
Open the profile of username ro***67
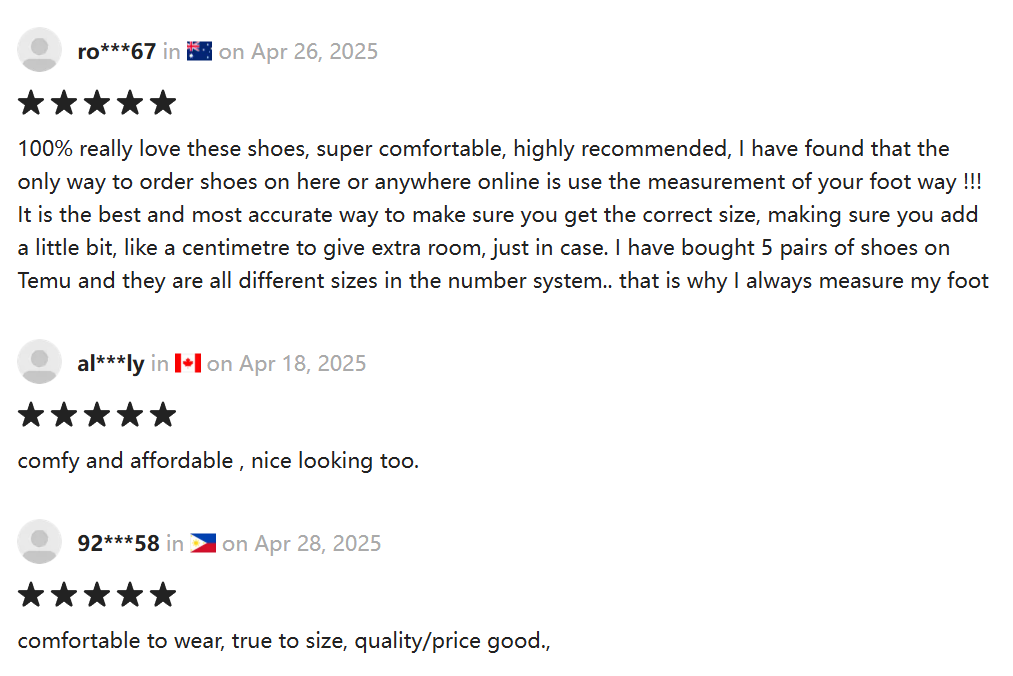116,51
